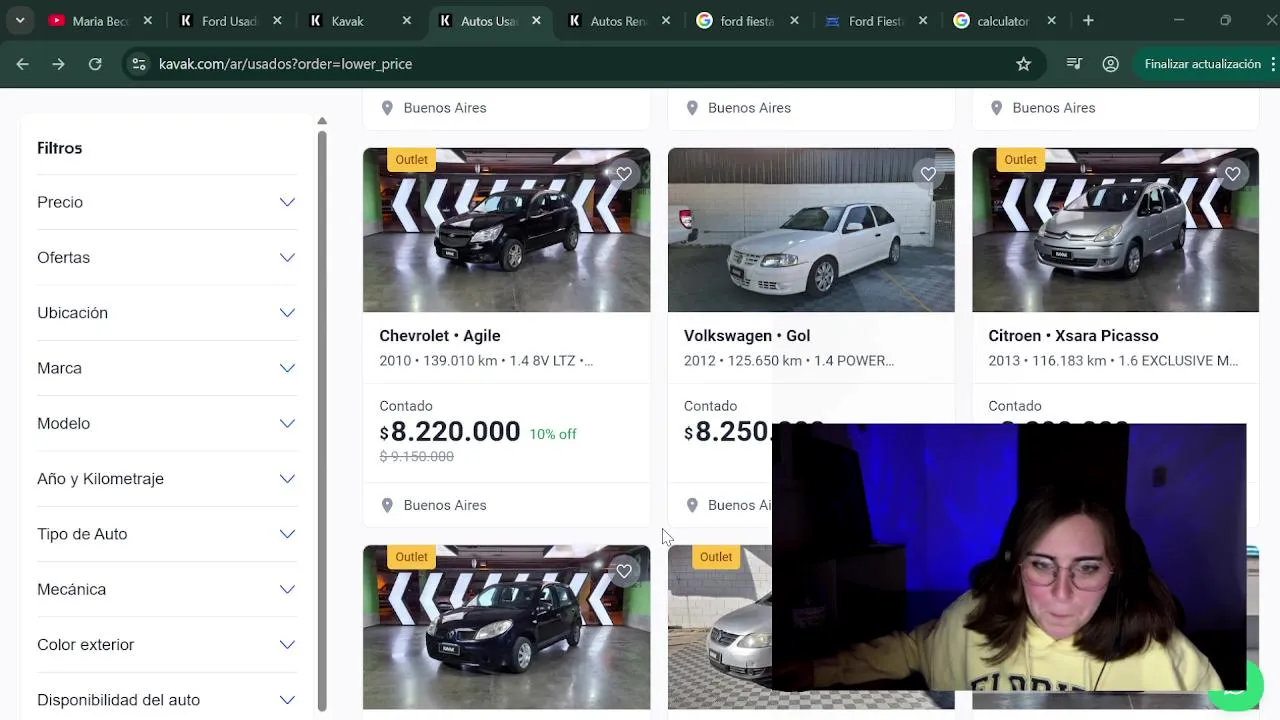The image size is (1280, 720).
Task: Expand Disponibilidad del auto filter
Action: [166, 700]
